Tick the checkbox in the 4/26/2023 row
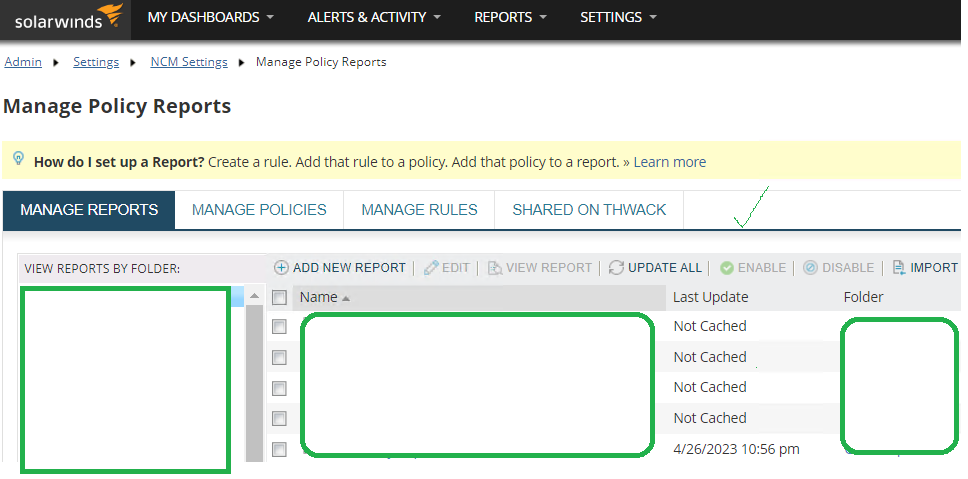This screenshot has width=968, height=479. (x=280, y=449)
